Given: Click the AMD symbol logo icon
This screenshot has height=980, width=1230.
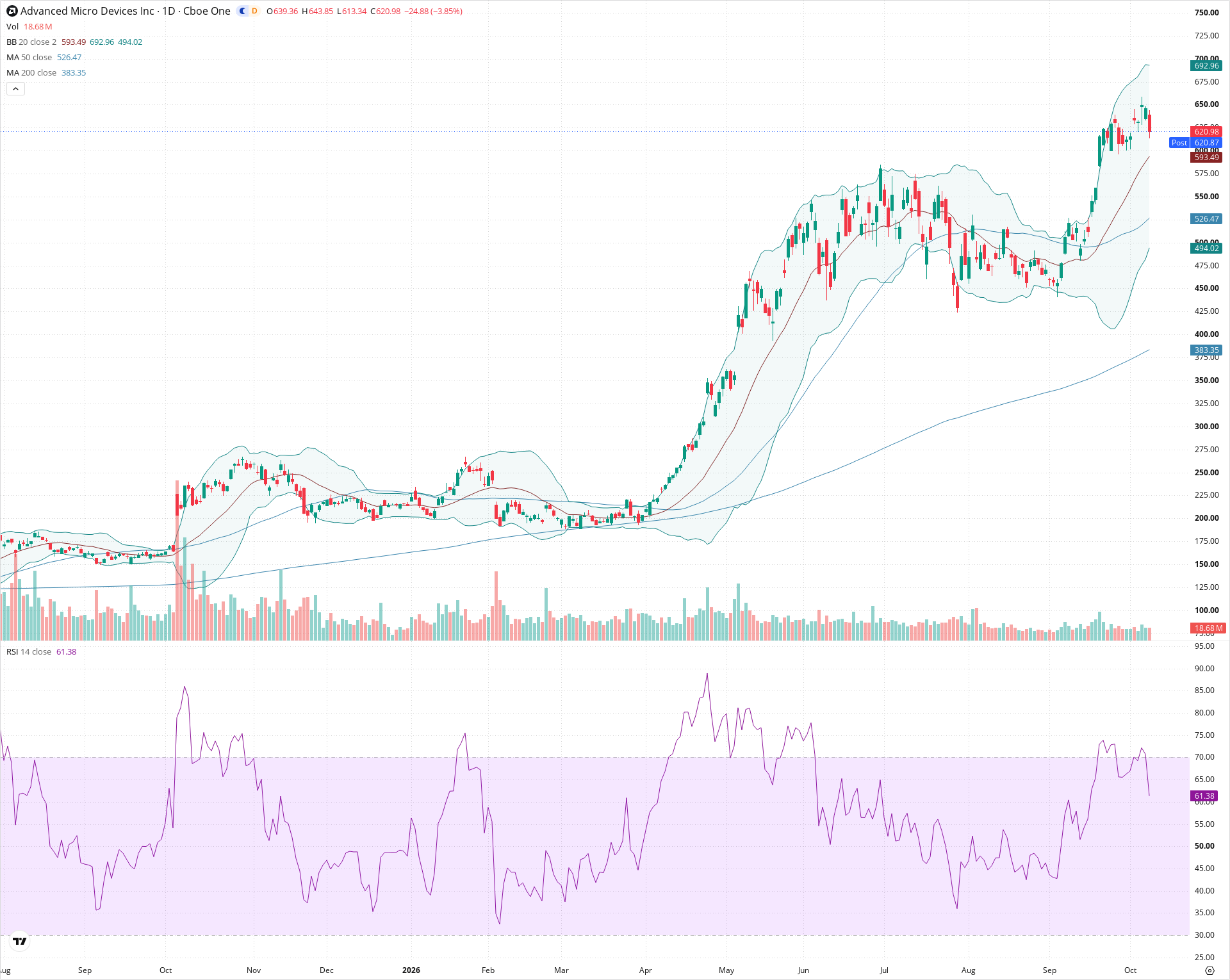Looking at the screenshot, I should click(x=12, y=12).
